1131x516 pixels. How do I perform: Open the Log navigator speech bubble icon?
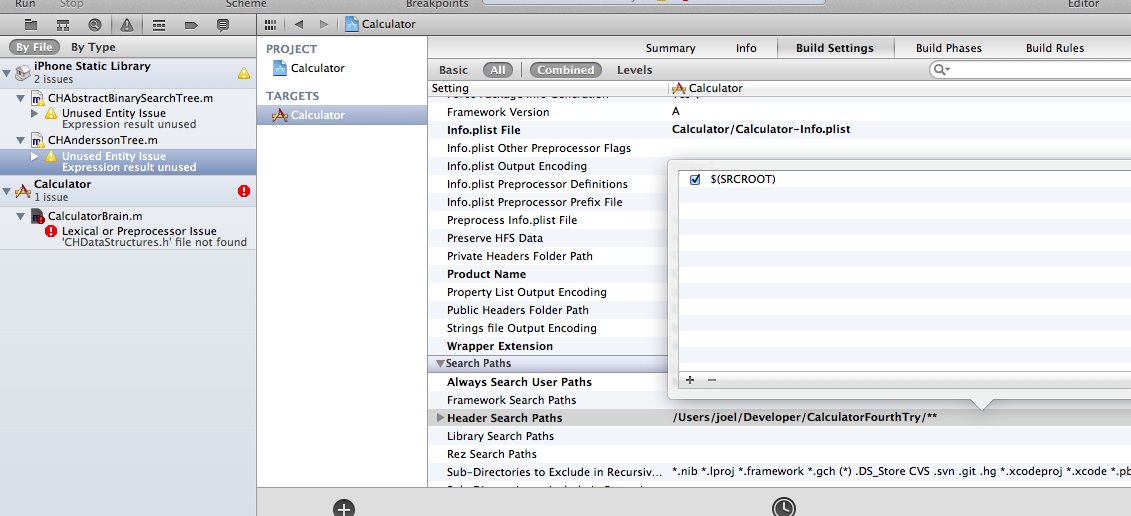(223, 25)
